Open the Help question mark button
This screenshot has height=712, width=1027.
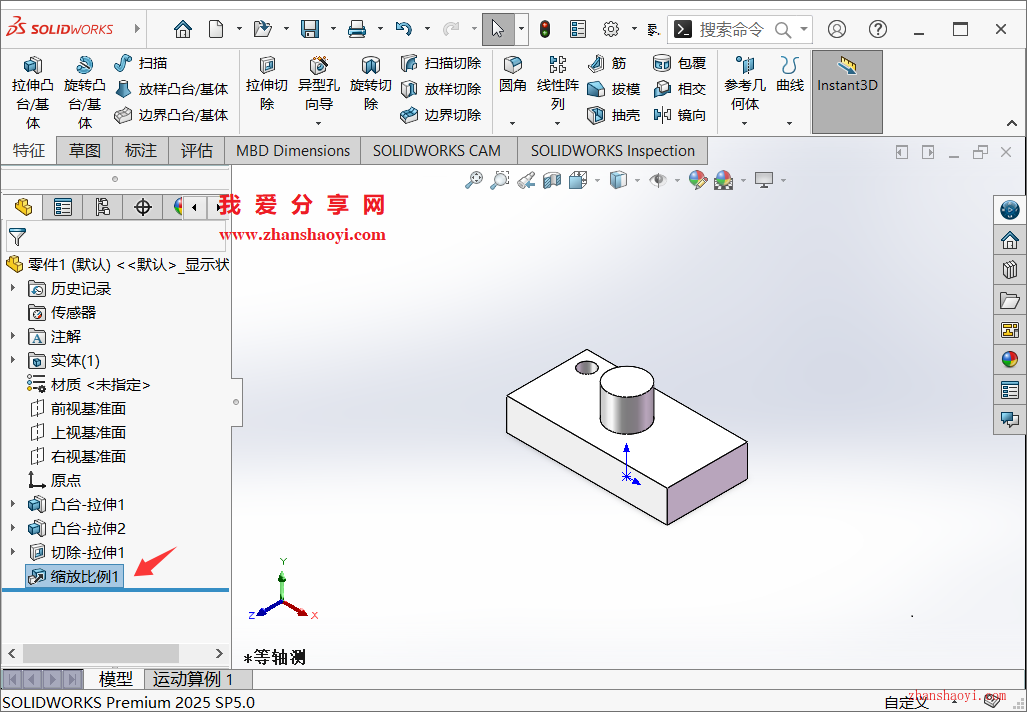[878, 29]
